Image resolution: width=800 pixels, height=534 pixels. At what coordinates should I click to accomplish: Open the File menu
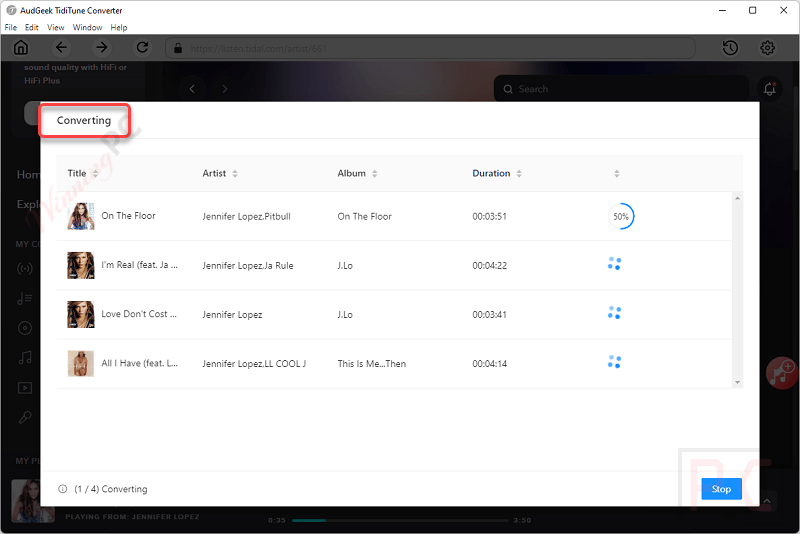point(11,28)
